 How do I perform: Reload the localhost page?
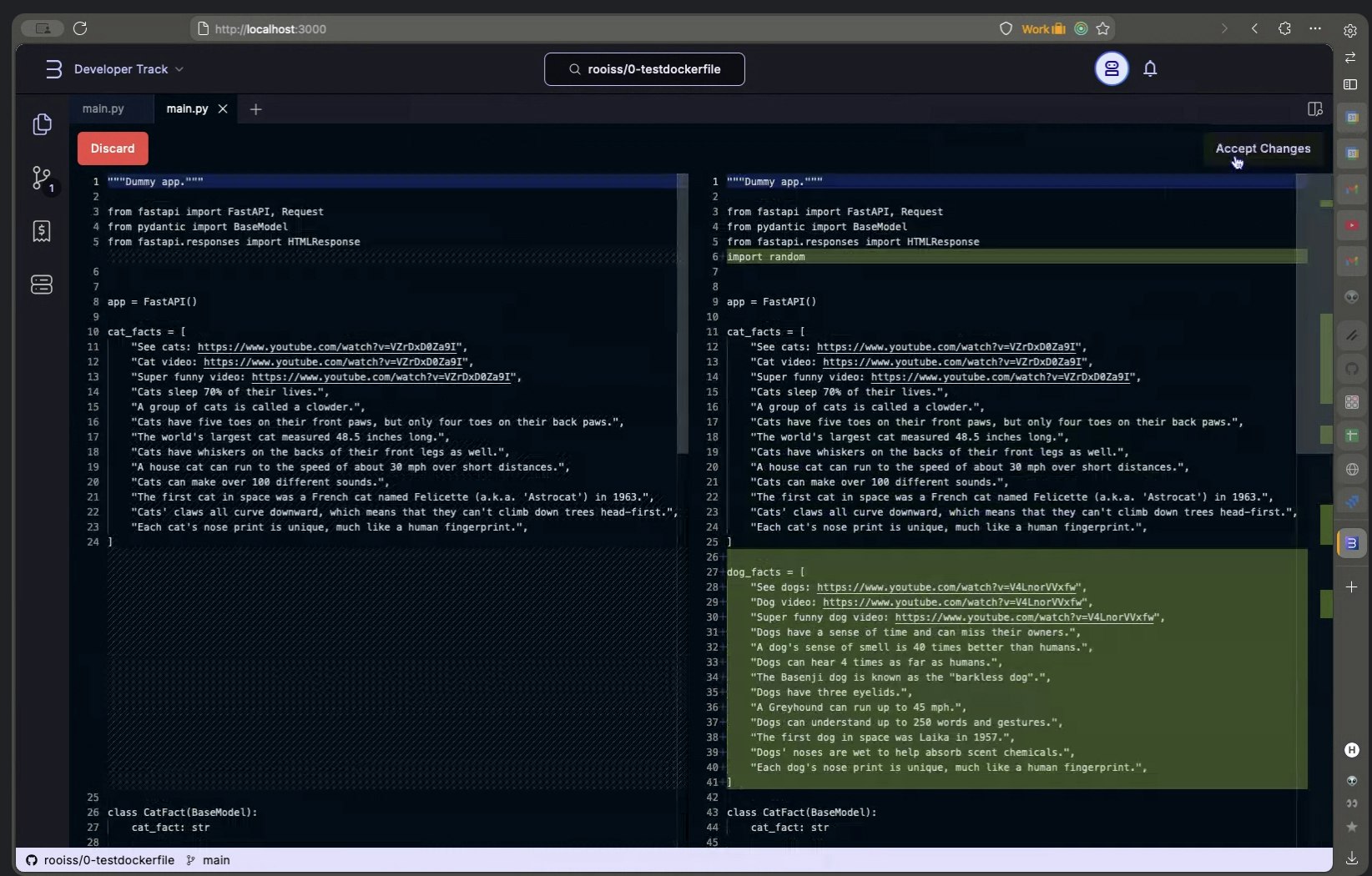point(80,28)
